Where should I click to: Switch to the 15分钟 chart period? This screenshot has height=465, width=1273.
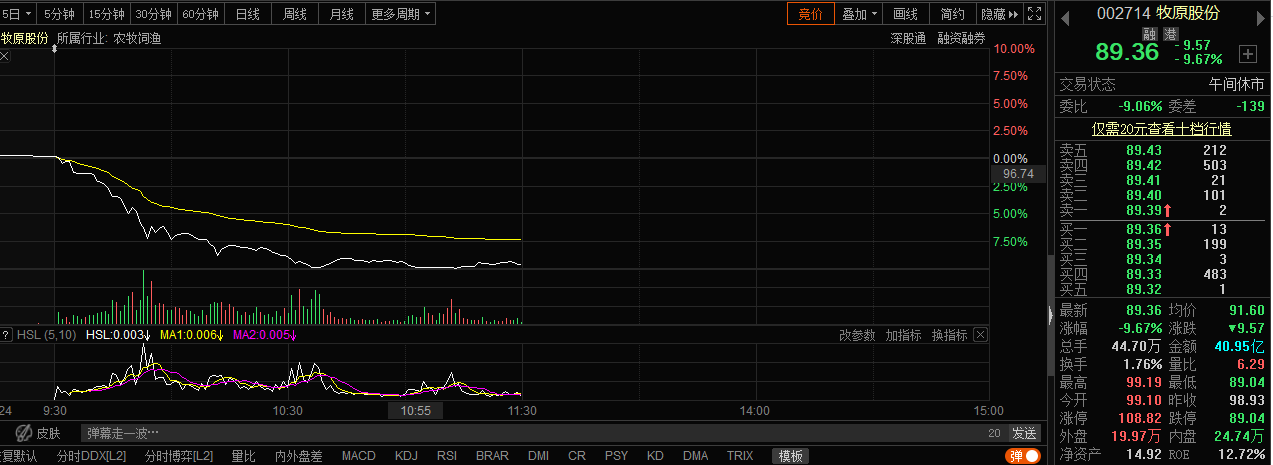click(x=106, y=14)
